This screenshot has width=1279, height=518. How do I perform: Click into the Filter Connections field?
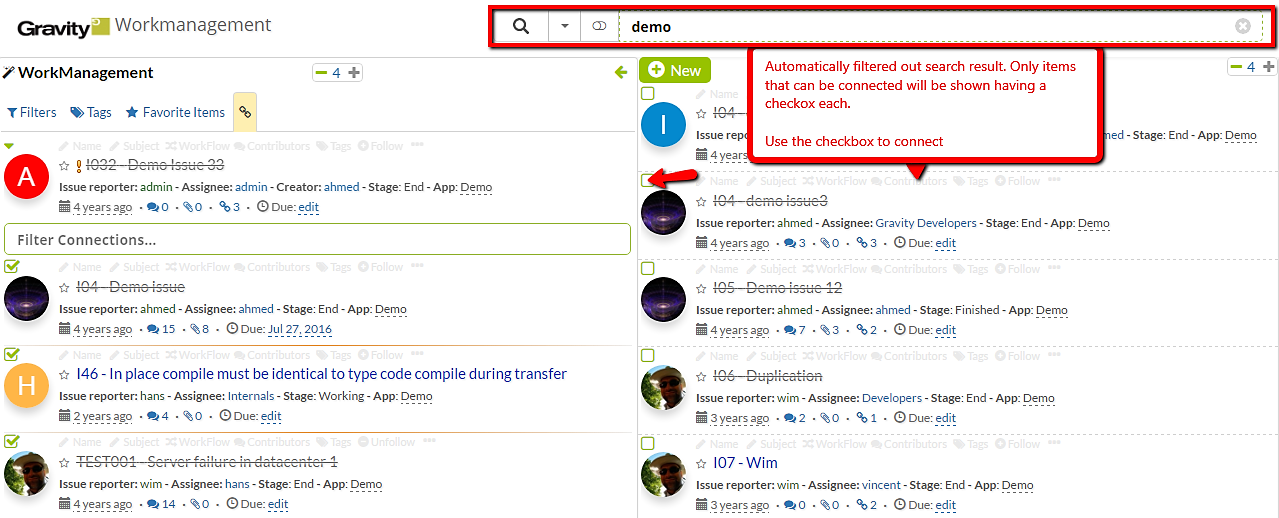pyautogui.click(x=317, y=240)
